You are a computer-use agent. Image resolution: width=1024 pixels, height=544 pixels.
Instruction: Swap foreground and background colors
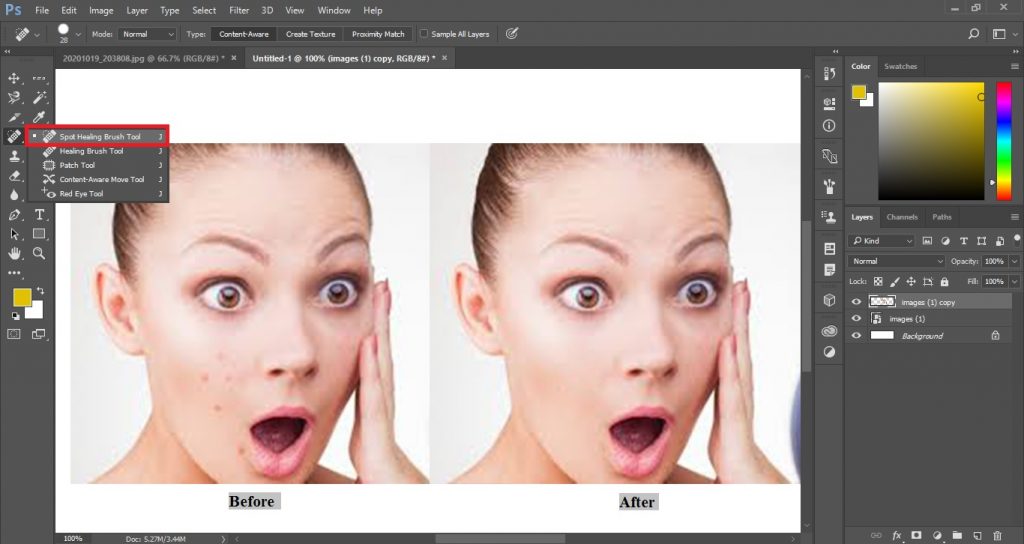click(x=40, y=290)
